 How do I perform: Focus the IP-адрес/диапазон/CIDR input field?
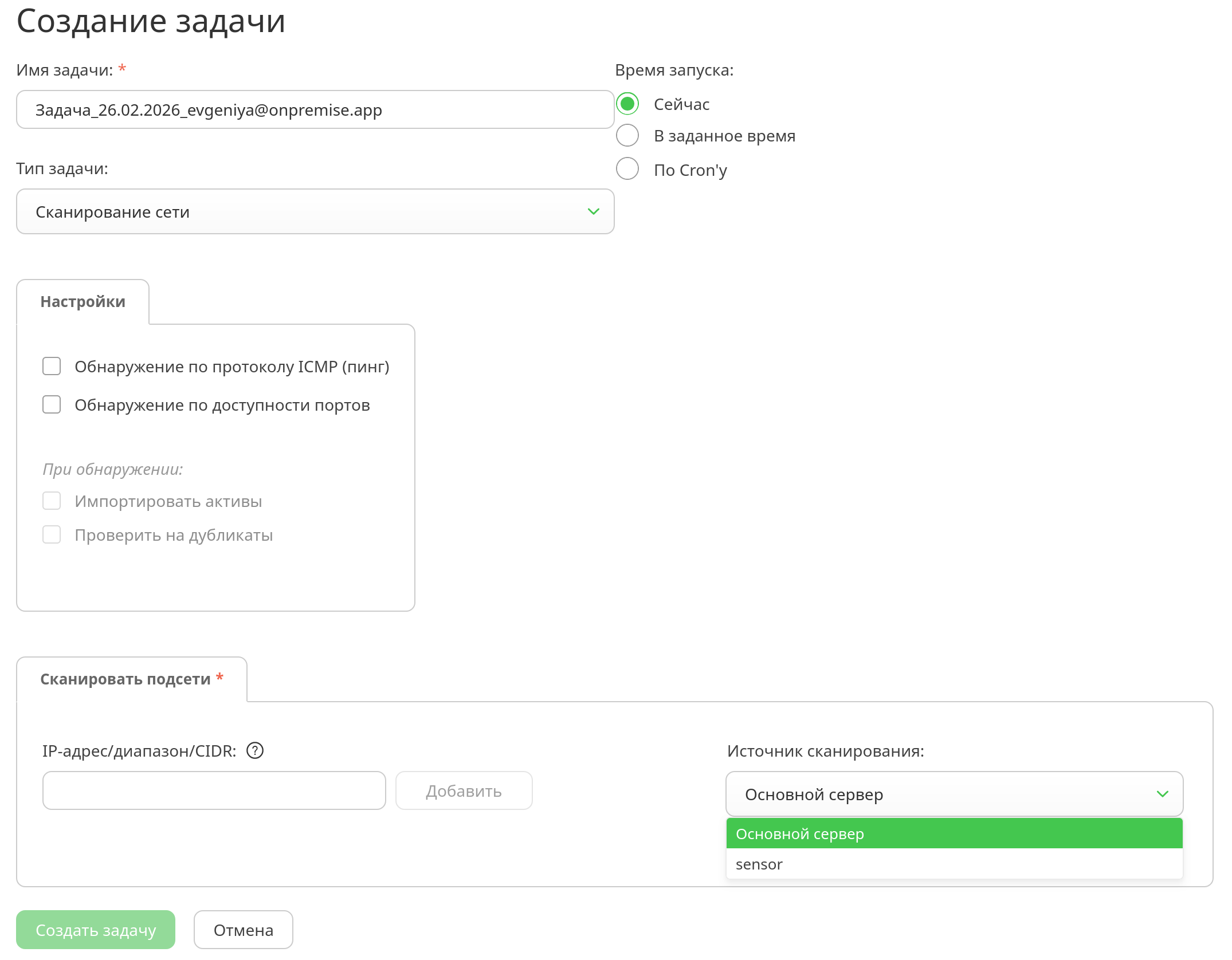[214, 791]
